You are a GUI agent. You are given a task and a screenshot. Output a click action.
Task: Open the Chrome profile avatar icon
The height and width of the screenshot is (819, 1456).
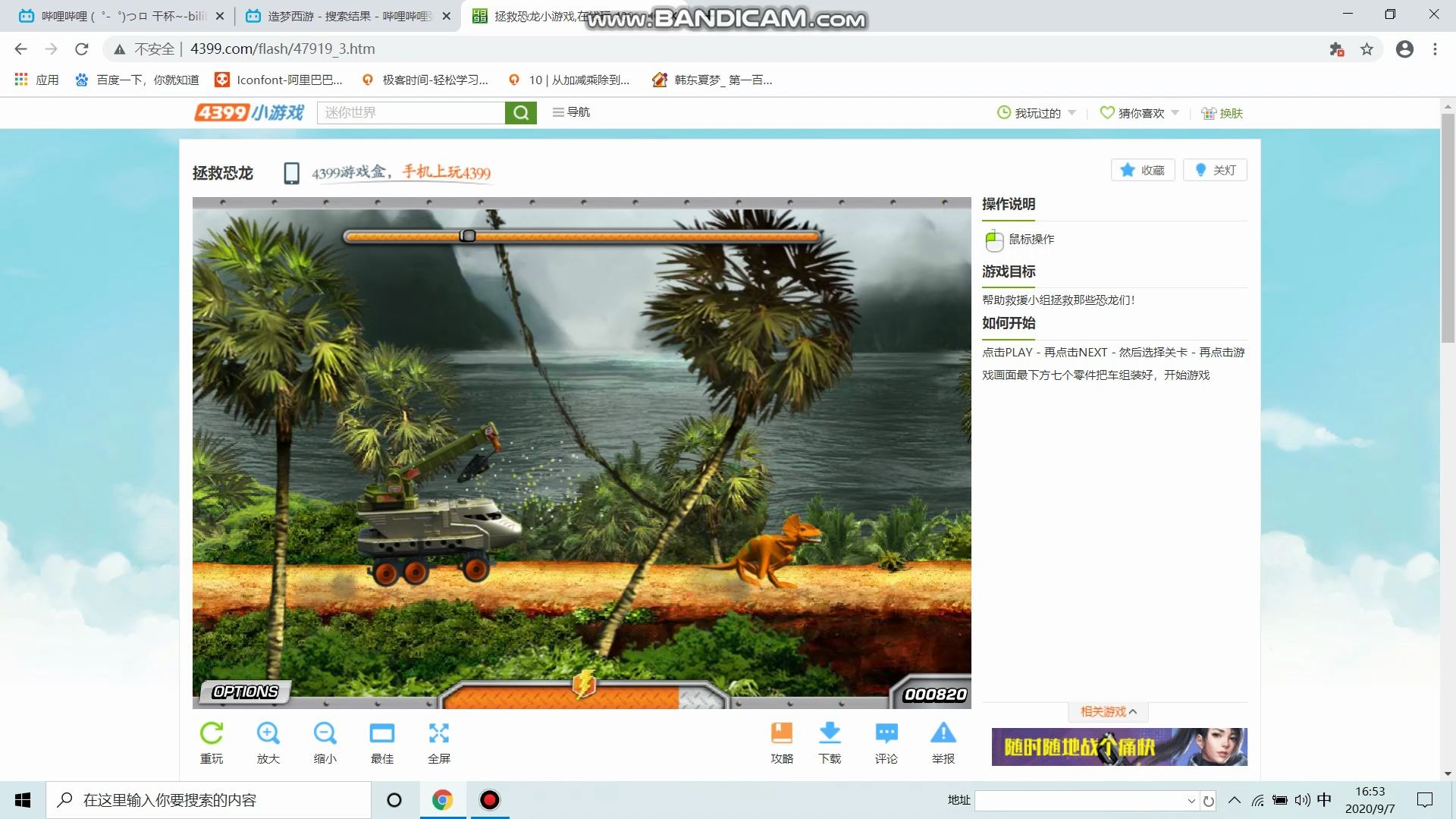coord(1404,49)
